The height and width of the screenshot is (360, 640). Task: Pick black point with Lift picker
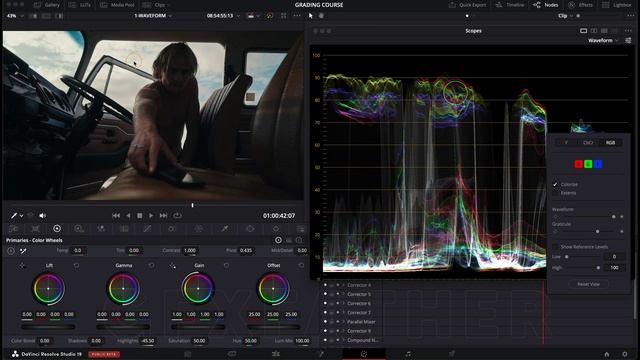click(x=22, y=266)
